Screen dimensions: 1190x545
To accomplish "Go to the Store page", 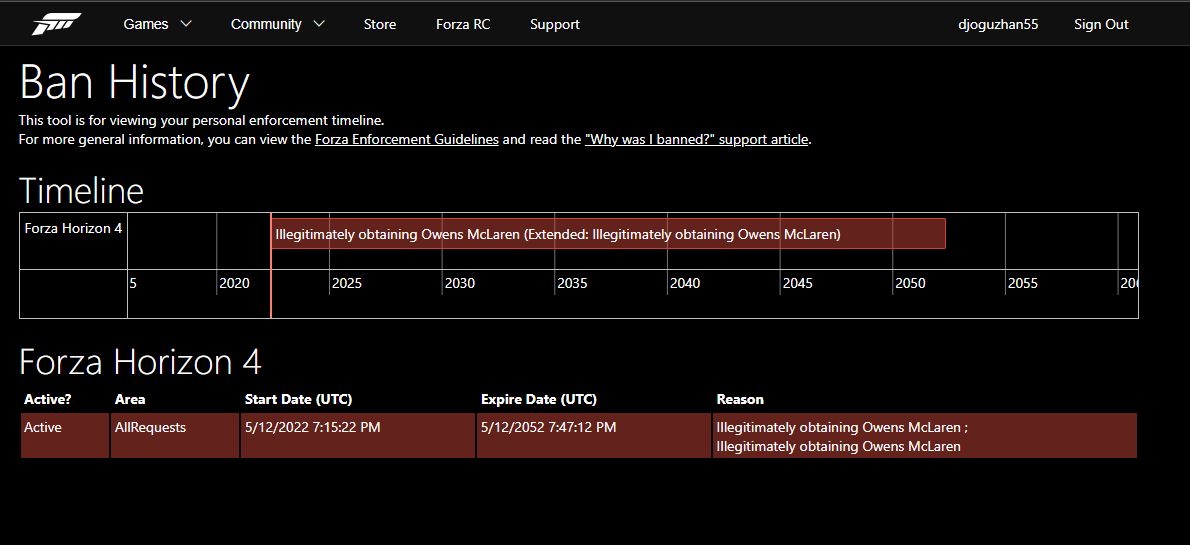I will click(x=379, y=24).
